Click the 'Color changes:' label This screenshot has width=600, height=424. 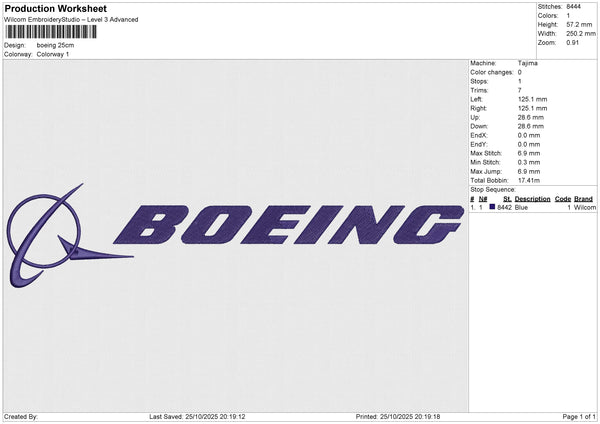[492, 72]
